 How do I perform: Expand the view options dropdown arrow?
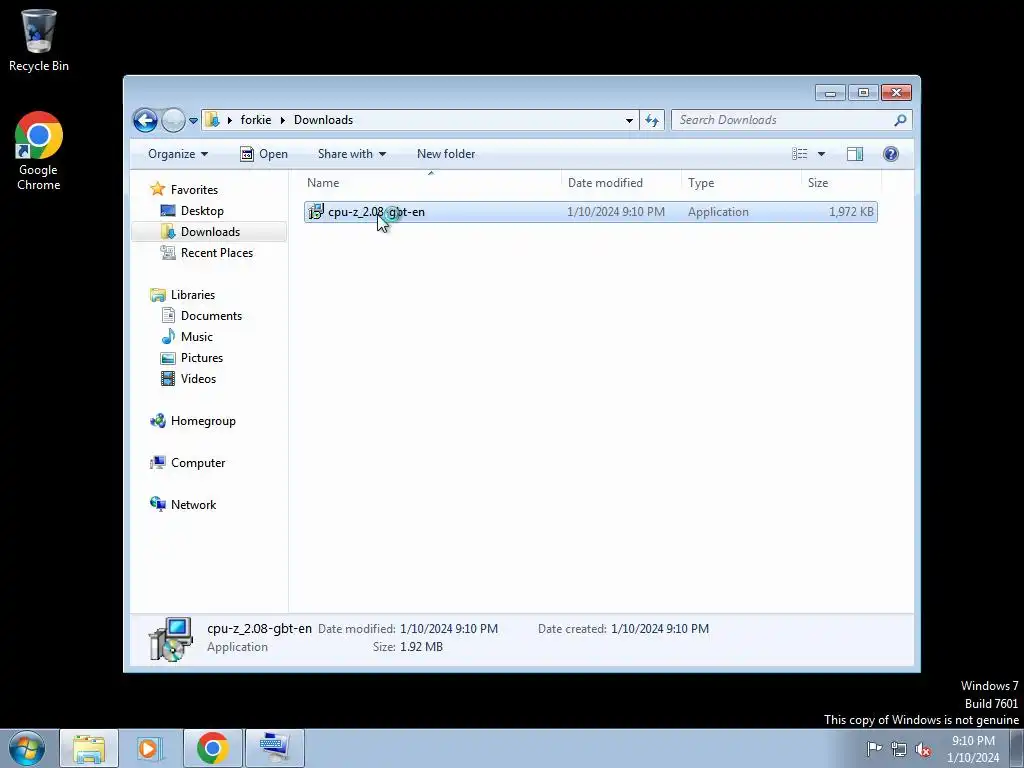(x=822, y=154)
